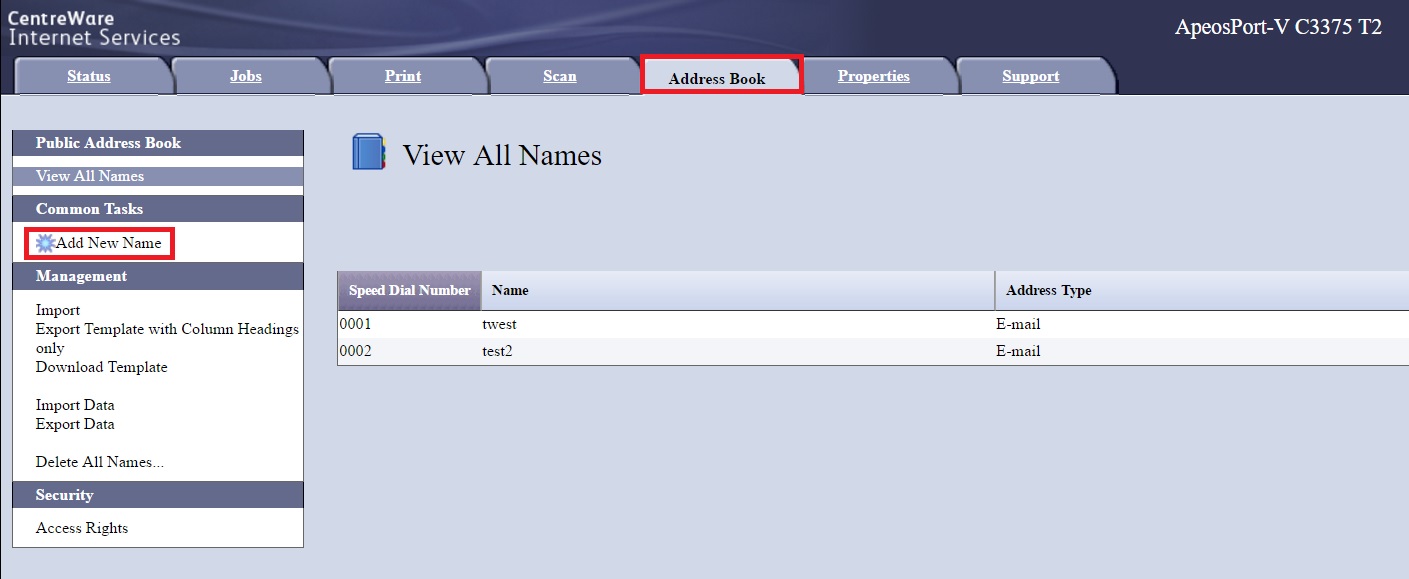Select Export Data in the sidebar
Viewport: 1409px width, 579px height.
pos(75,424)
